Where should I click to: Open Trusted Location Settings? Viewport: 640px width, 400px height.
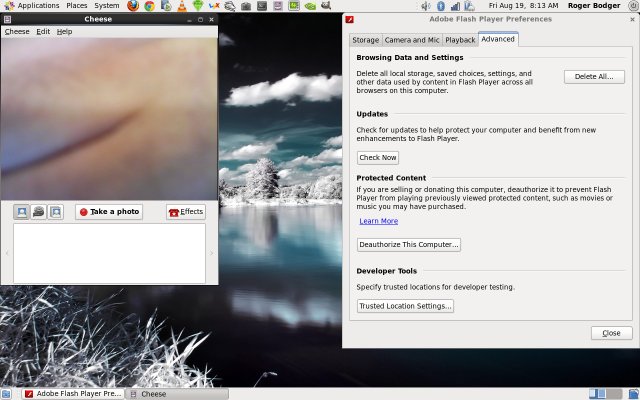[405, 306]
